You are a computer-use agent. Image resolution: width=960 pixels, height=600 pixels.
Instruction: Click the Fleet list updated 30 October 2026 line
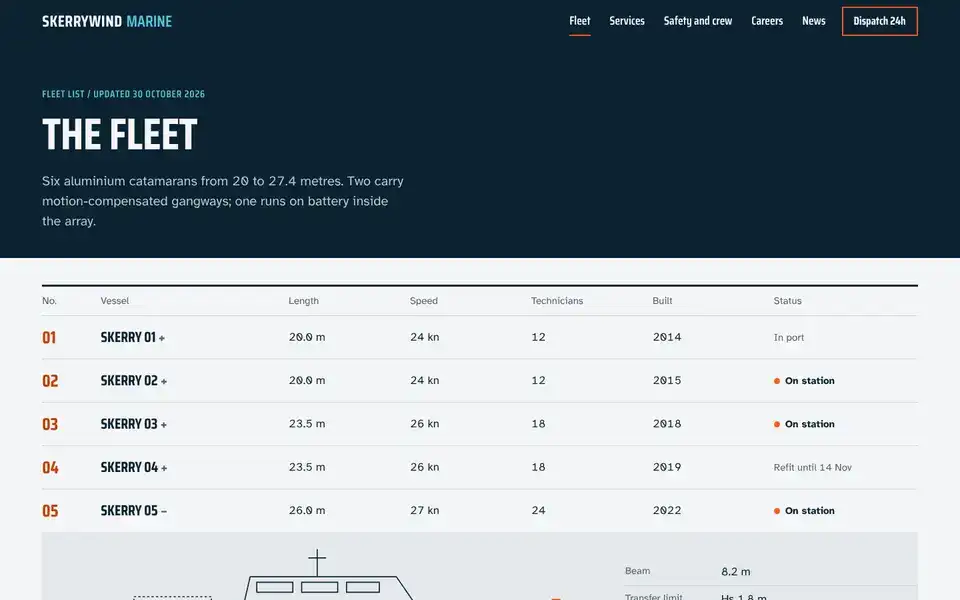point(123,94)
